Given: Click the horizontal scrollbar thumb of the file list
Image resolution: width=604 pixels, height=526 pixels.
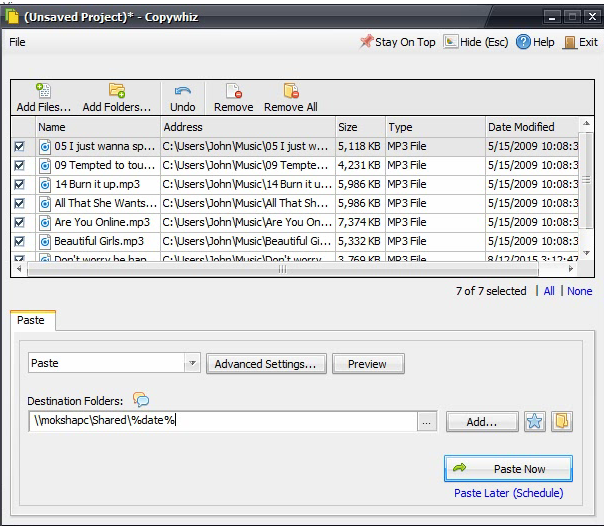Looking at the screenshot, I should tap(283, 269).
